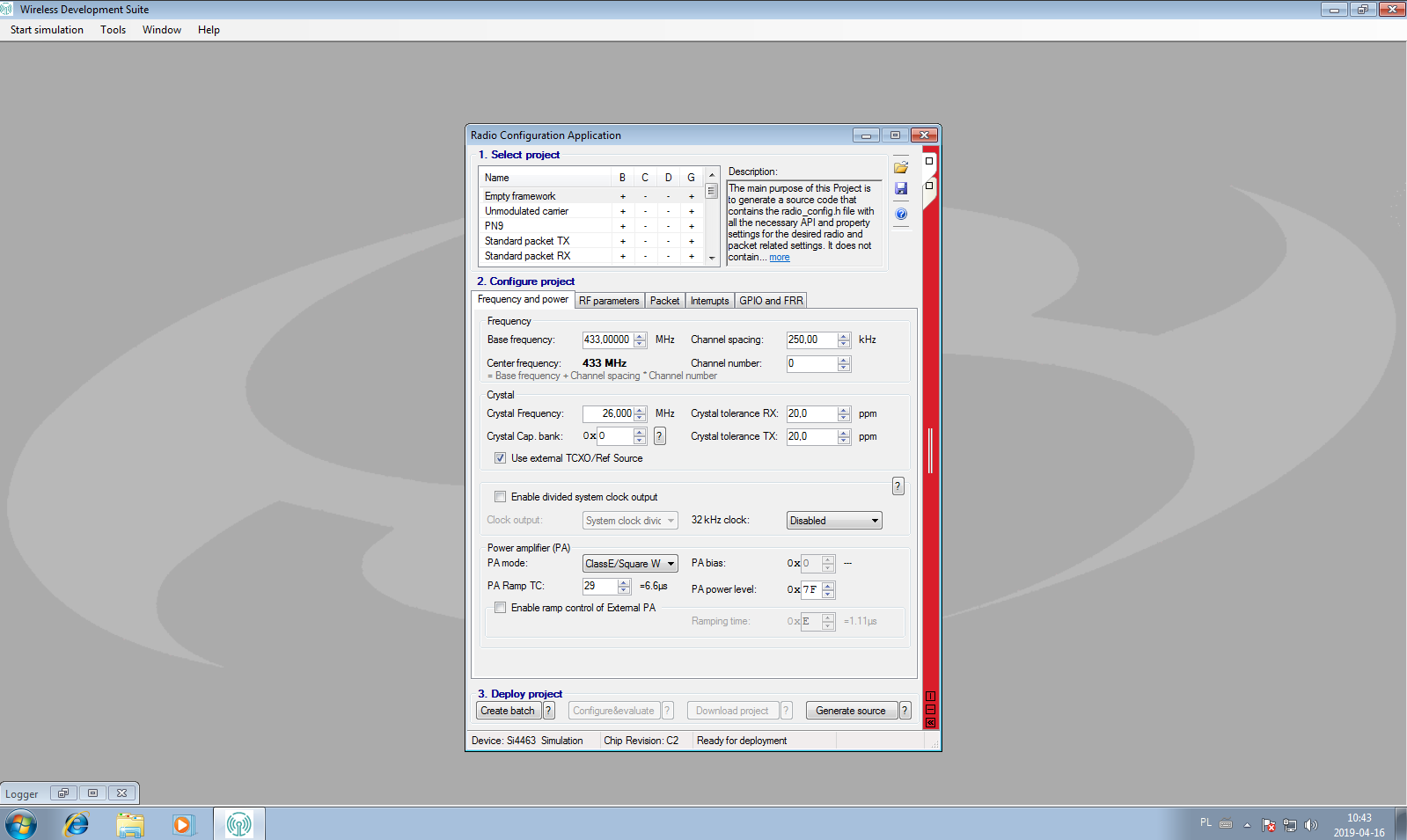
Task: Open the Windows Start menu
Action: (x=21, y=824)
